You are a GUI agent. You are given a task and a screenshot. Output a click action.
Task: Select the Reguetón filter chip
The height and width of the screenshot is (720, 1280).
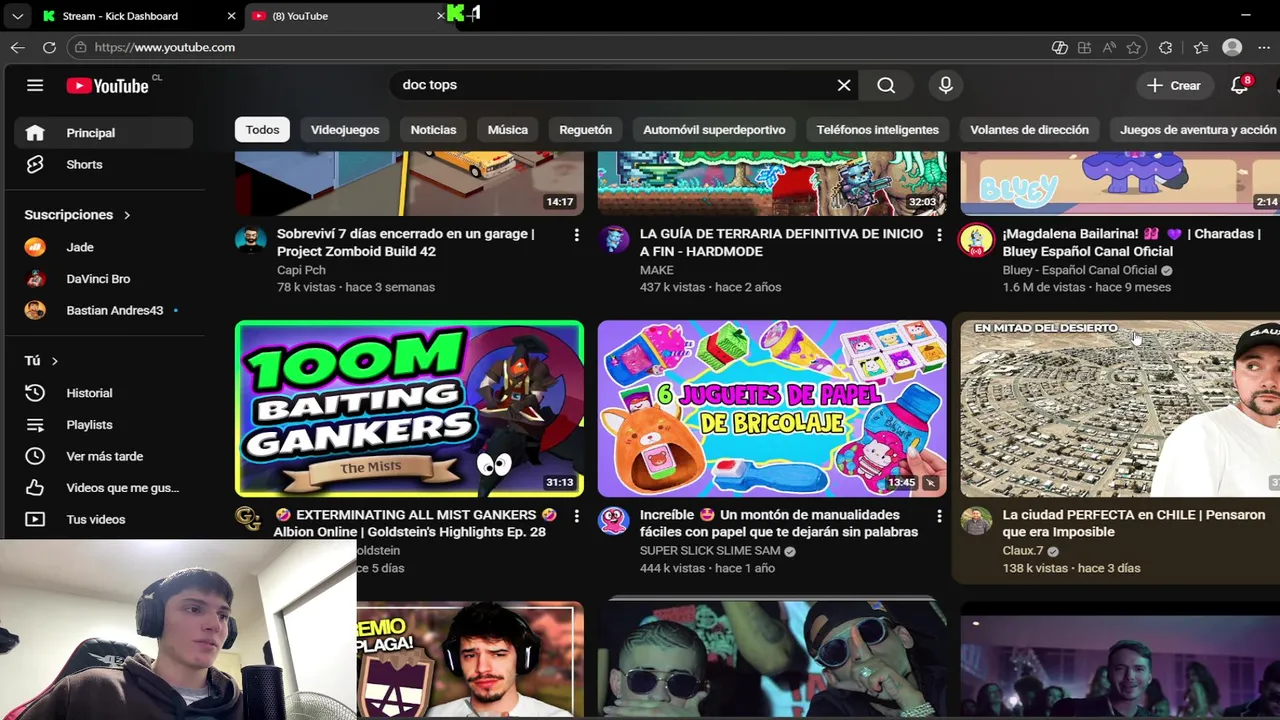pyautogui.click(x=585, y=130)
